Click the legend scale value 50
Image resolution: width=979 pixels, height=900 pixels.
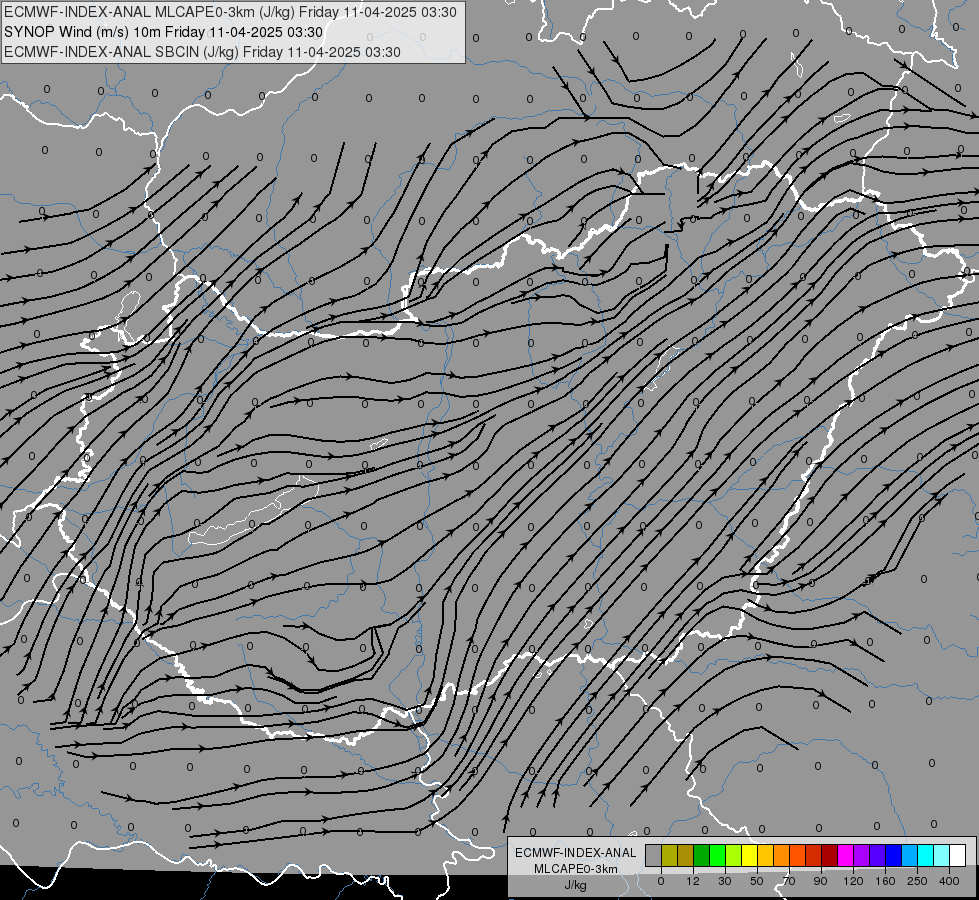click(757, 881)
